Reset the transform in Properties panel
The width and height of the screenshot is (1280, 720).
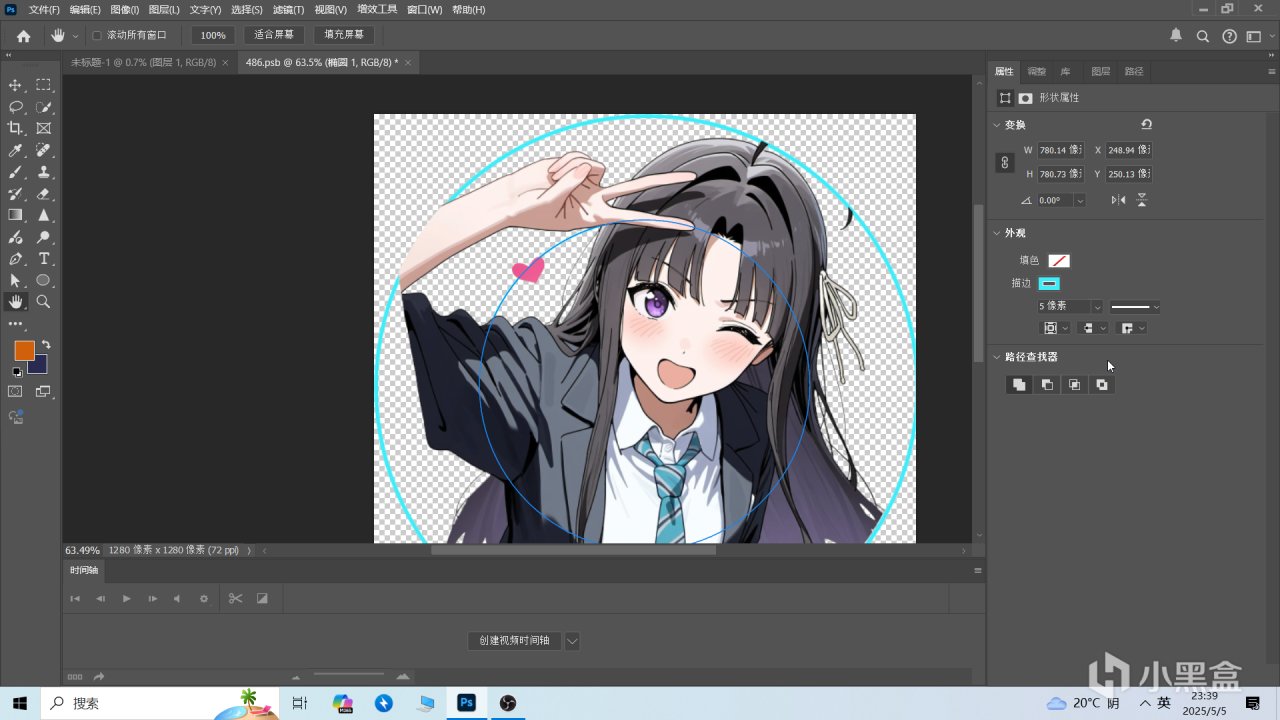point(1146,125)
